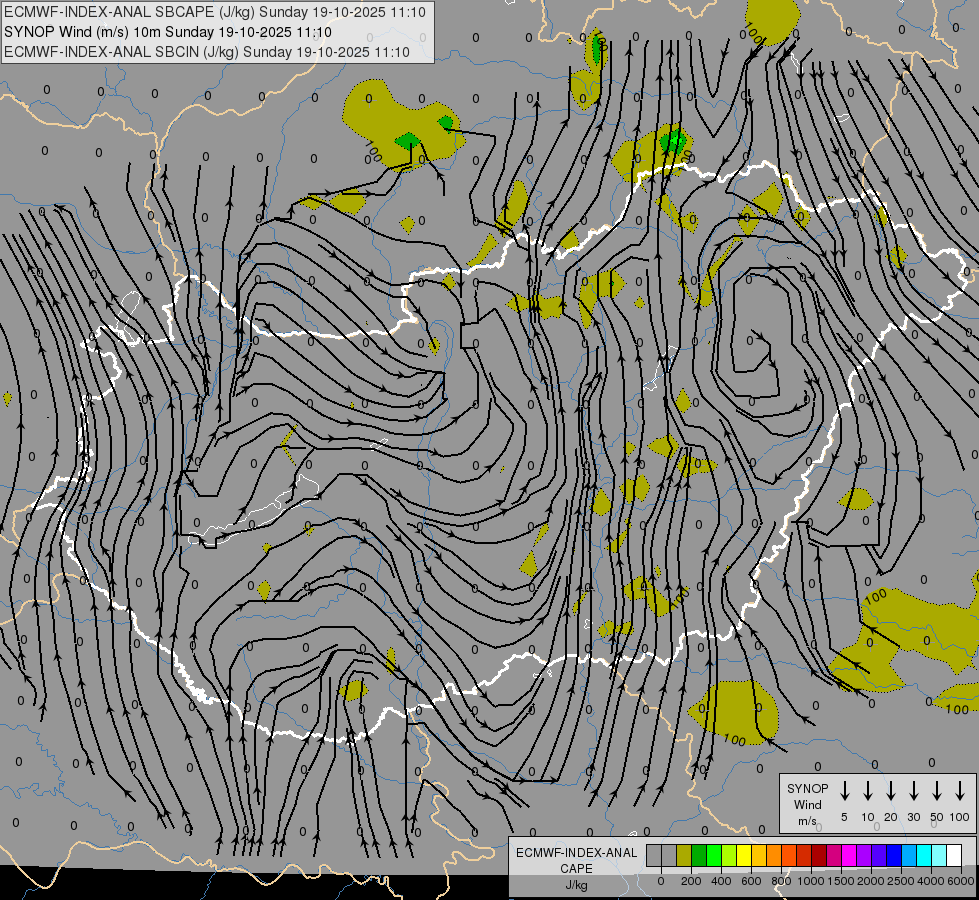Pick the leftmost gray CAPE legend swatch

point(654,855)
